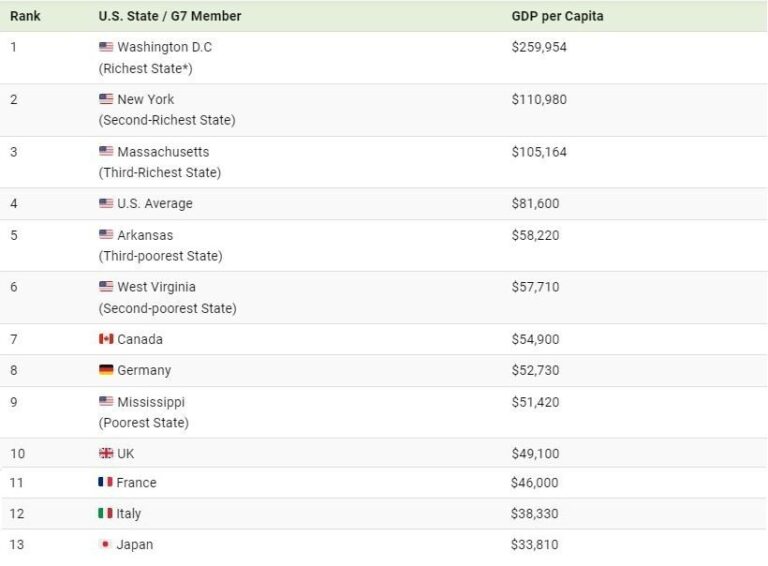
Task: Click the US flag beside Mississippi
Action: pos(106,401)
